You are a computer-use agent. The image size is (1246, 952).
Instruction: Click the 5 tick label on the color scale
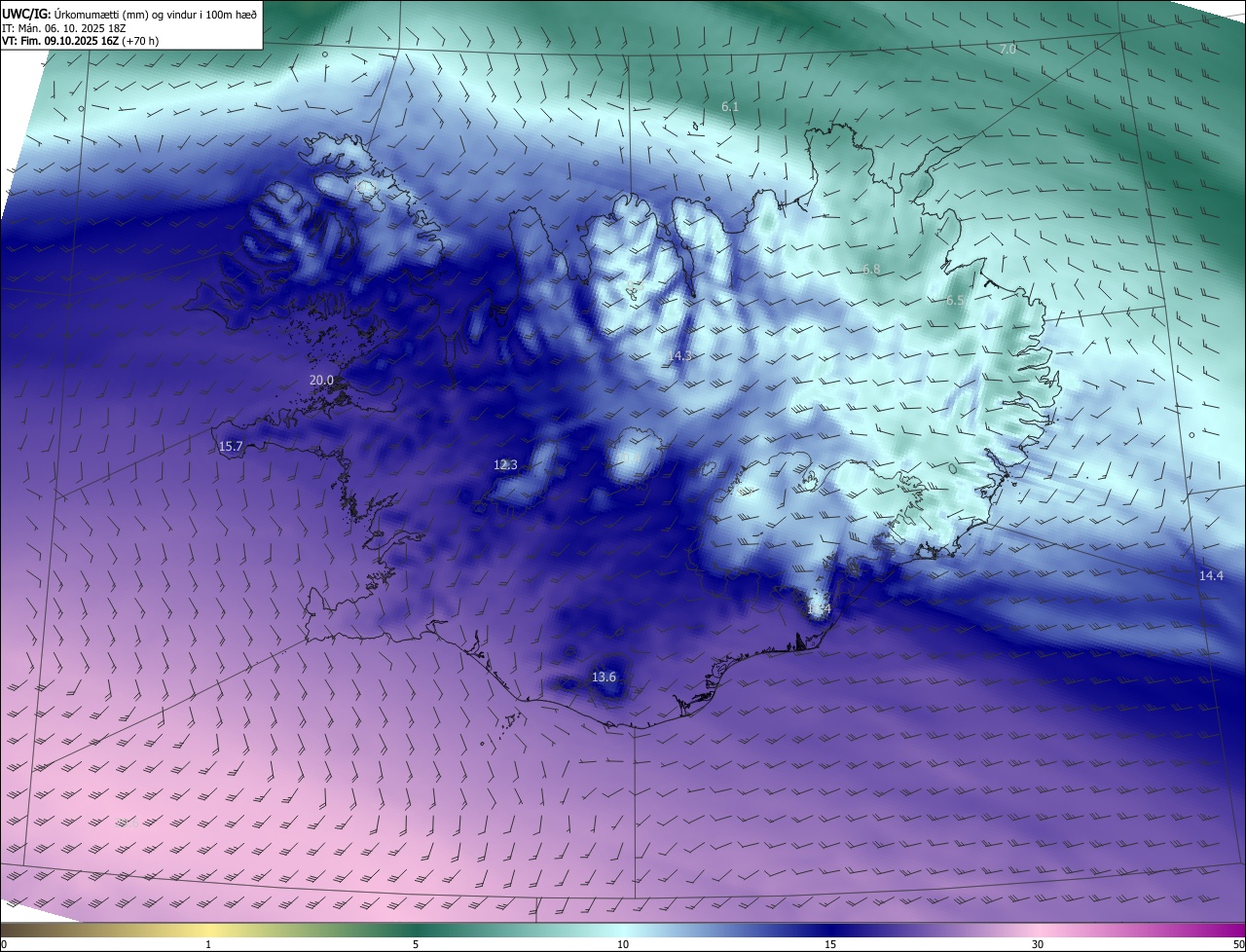tap(416, 945)
